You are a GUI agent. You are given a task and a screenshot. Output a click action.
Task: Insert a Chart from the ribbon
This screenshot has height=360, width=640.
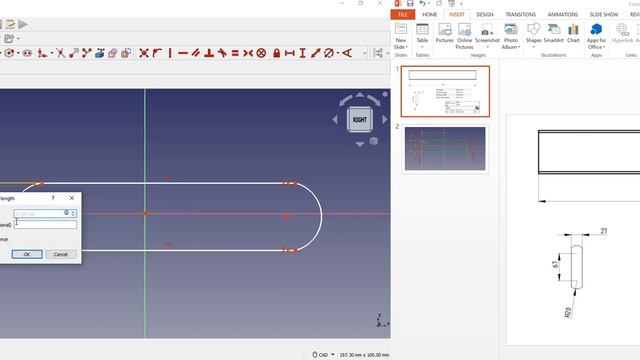573,33
